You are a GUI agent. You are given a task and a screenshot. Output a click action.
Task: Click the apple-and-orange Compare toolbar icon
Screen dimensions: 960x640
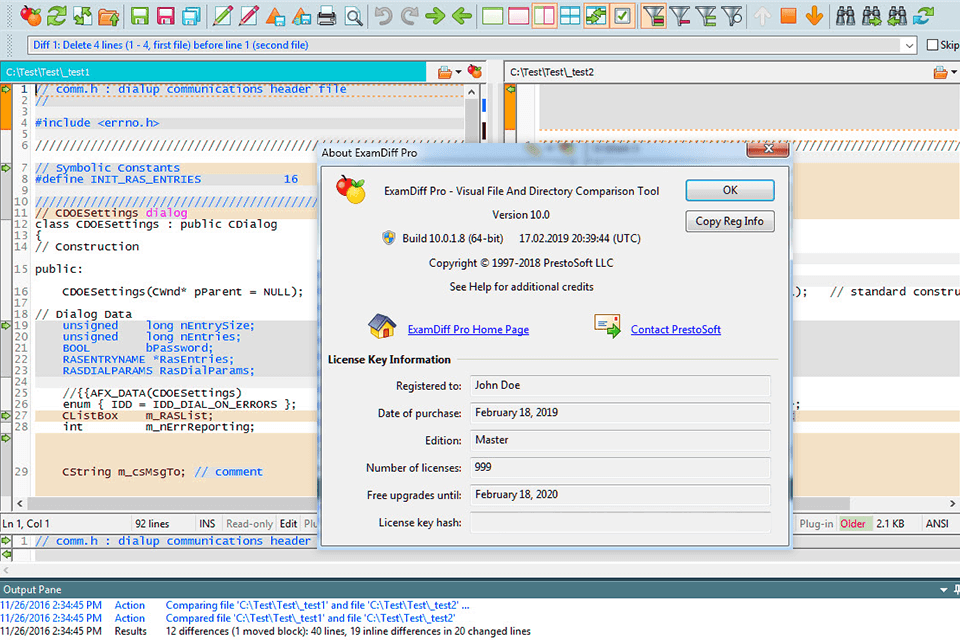(31, 16)
